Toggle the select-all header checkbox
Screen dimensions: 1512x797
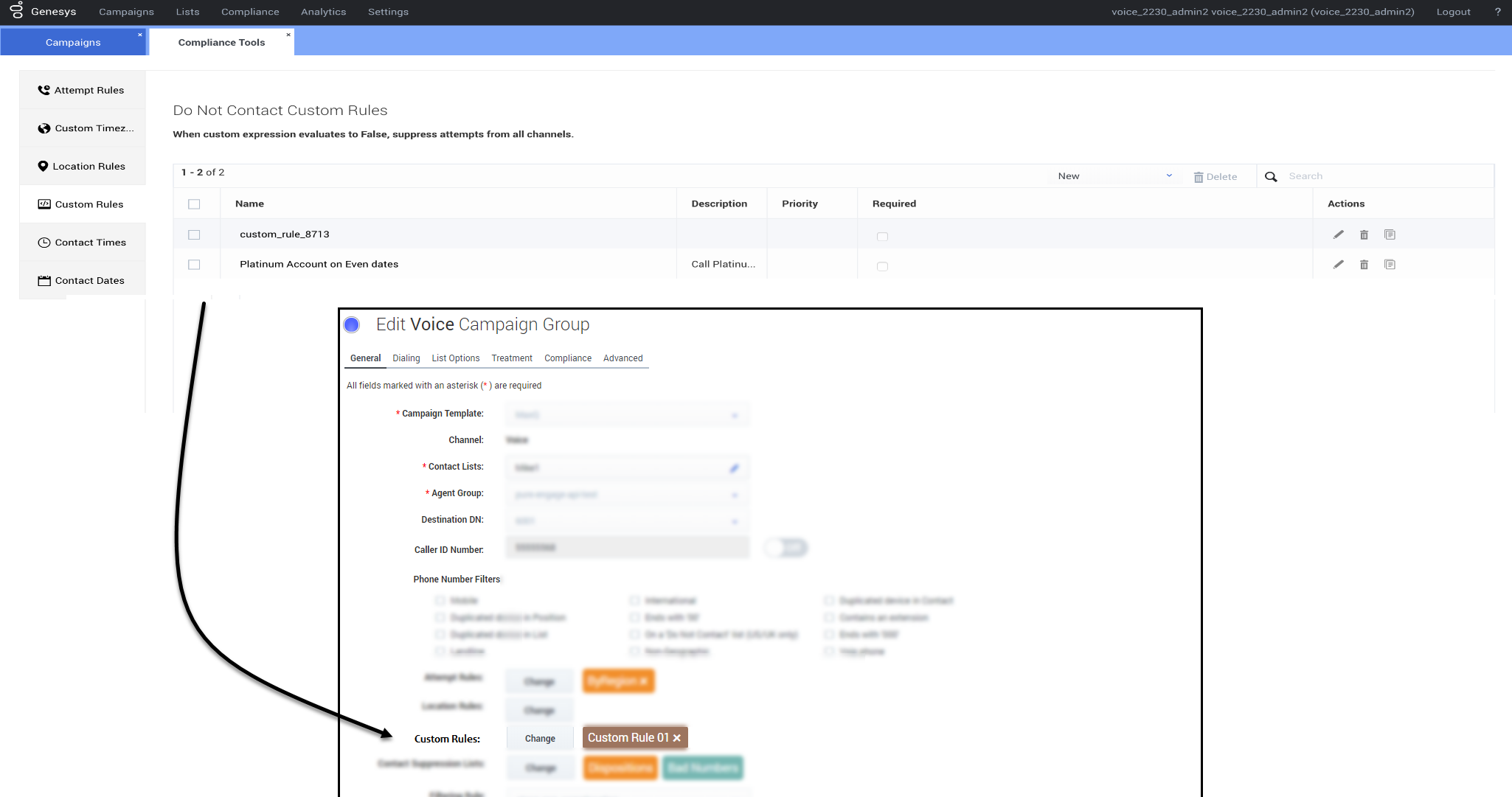(194, 204)
